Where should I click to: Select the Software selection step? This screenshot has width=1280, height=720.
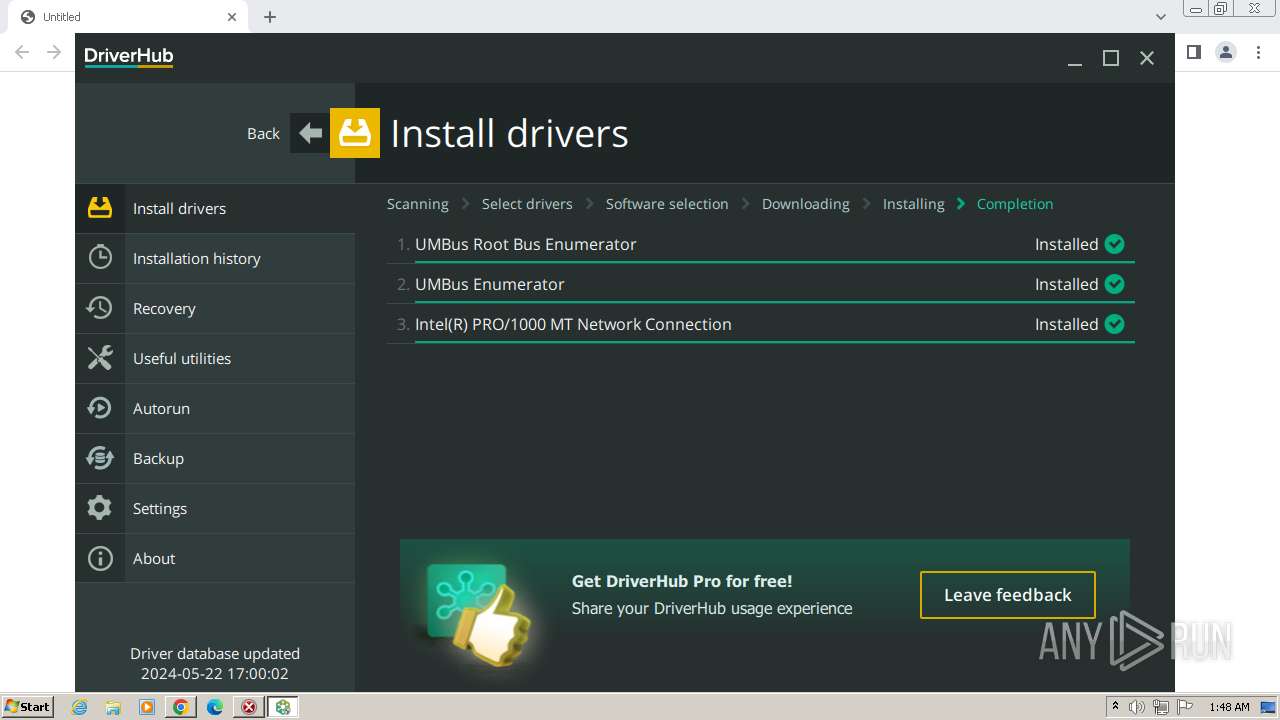click(x=667, y=204)
